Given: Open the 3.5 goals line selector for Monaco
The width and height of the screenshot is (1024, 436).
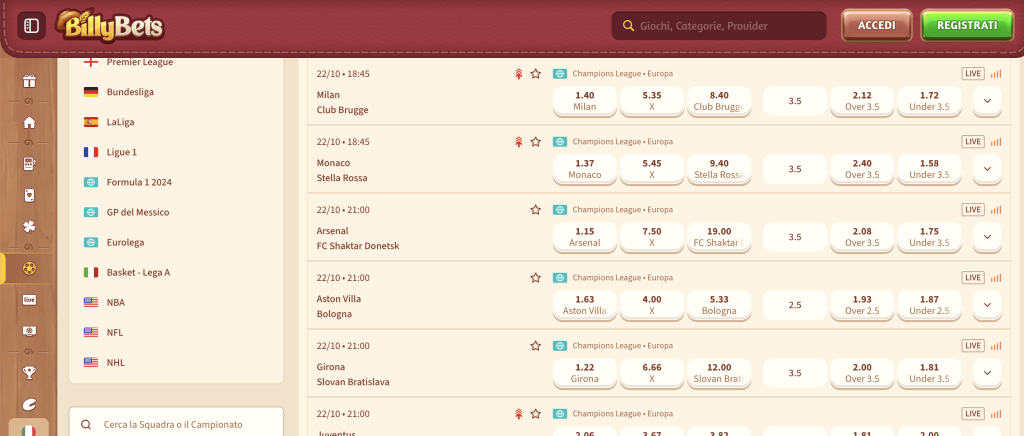Looking at the screenshot, I should [x=795, y=168].
